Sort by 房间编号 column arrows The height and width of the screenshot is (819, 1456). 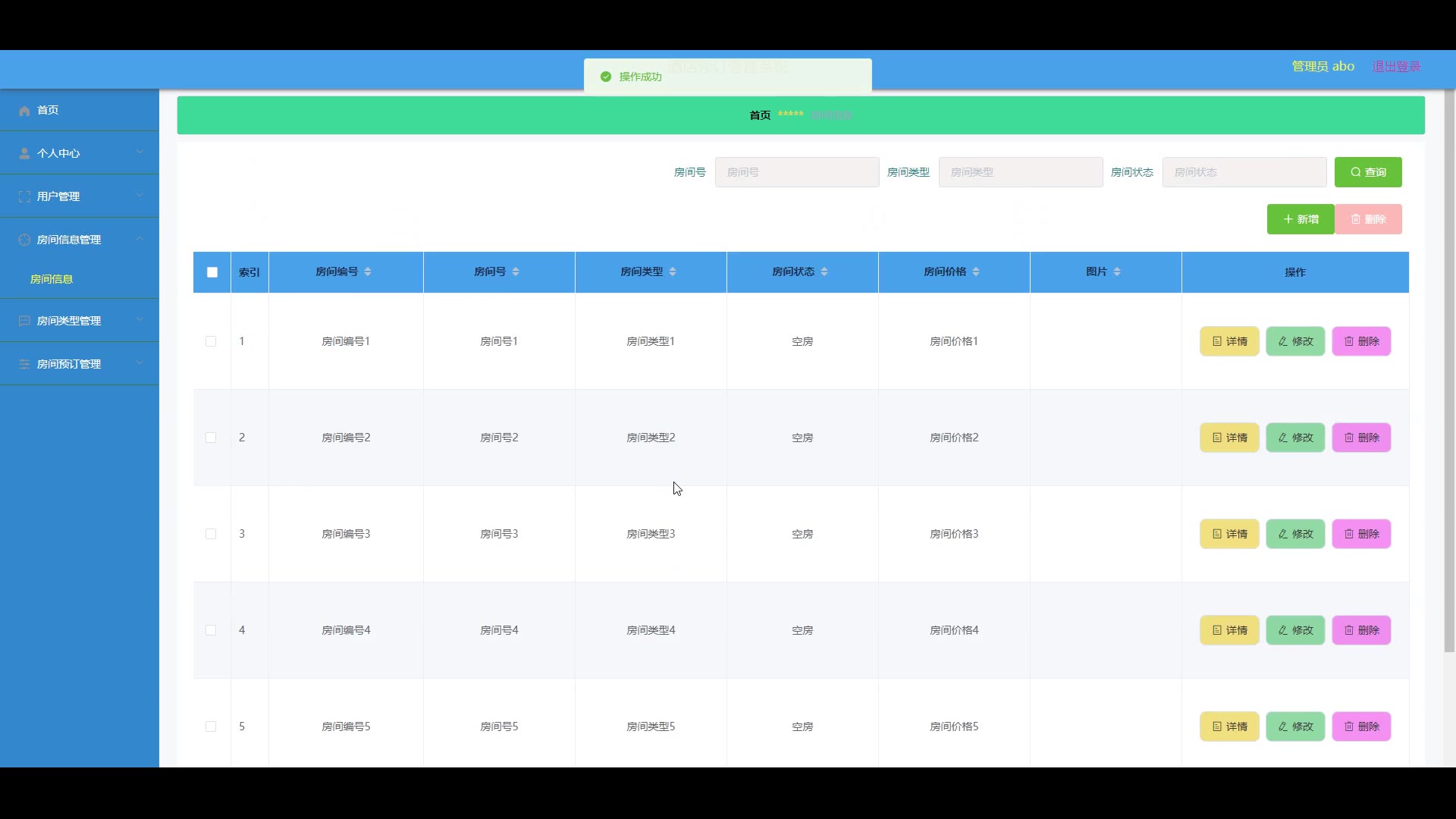click(x=368, y=272)
